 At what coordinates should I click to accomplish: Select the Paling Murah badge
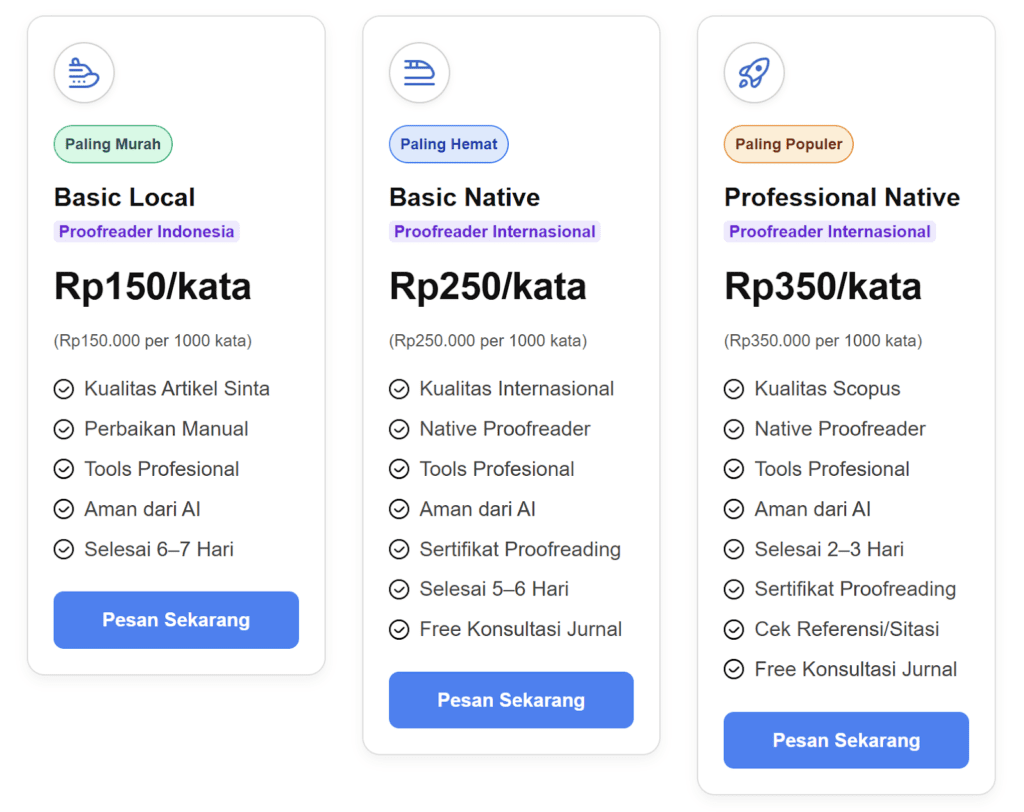pyautogui.click(x=113, y=144)
